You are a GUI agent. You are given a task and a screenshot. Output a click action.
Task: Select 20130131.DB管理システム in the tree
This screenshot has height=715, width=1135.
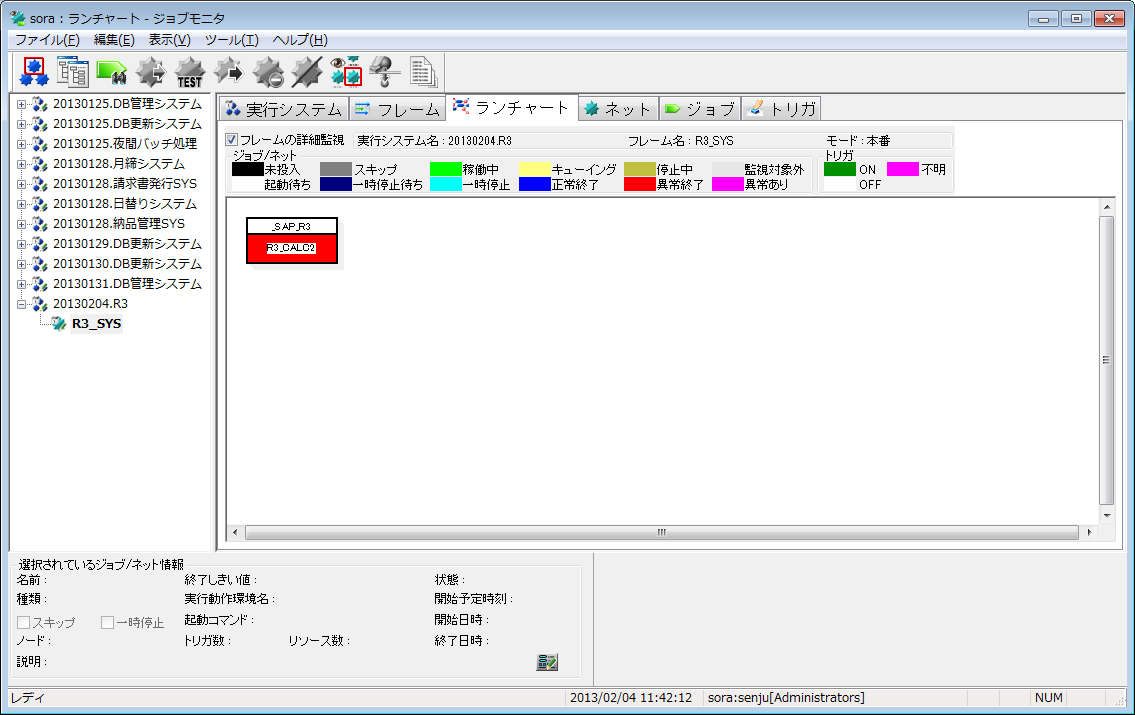coord(127,284)
